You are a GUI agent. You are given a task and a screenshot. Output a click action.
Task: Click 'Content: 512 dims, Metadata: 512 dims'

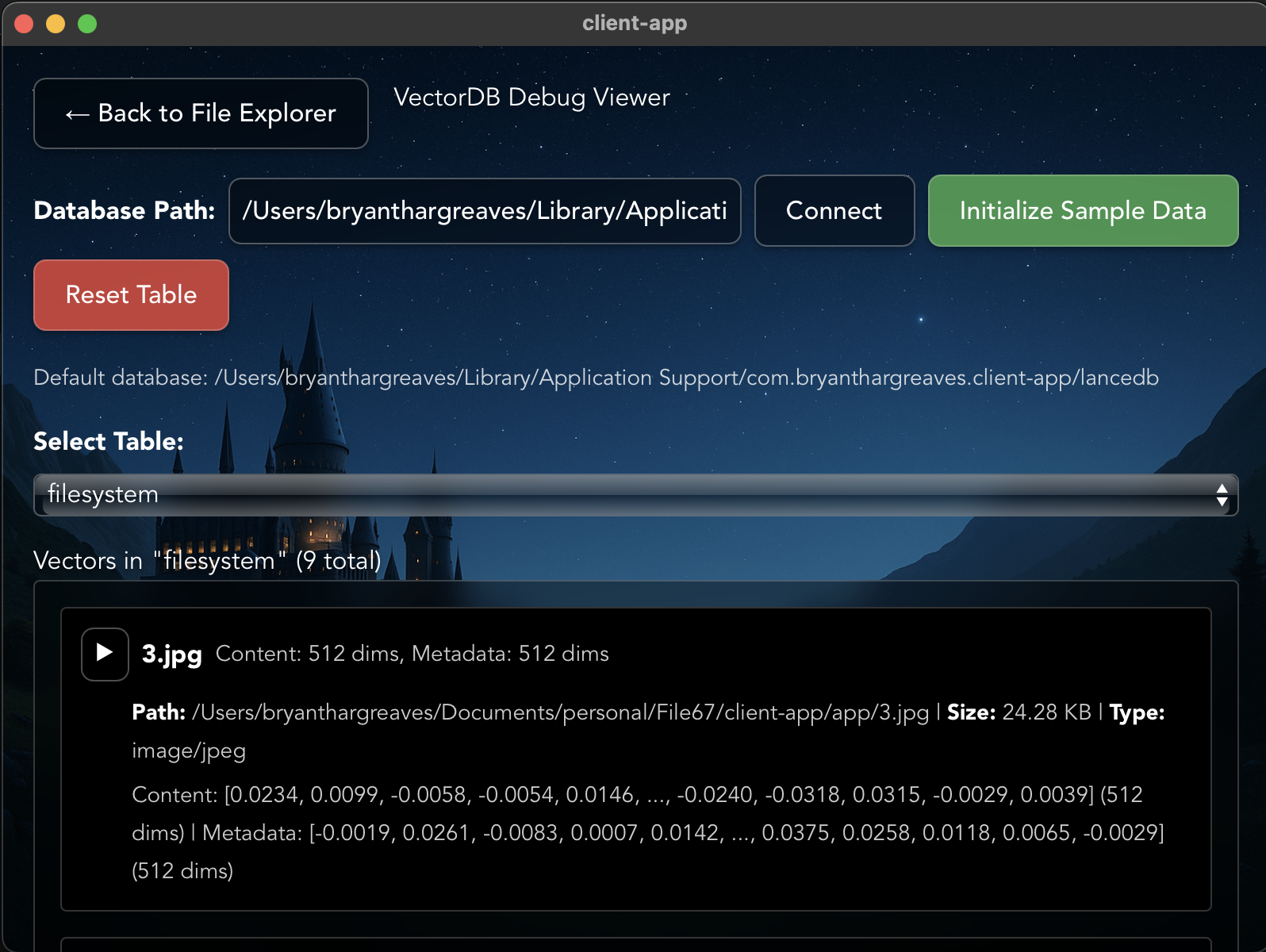click(x=412, y=654)
